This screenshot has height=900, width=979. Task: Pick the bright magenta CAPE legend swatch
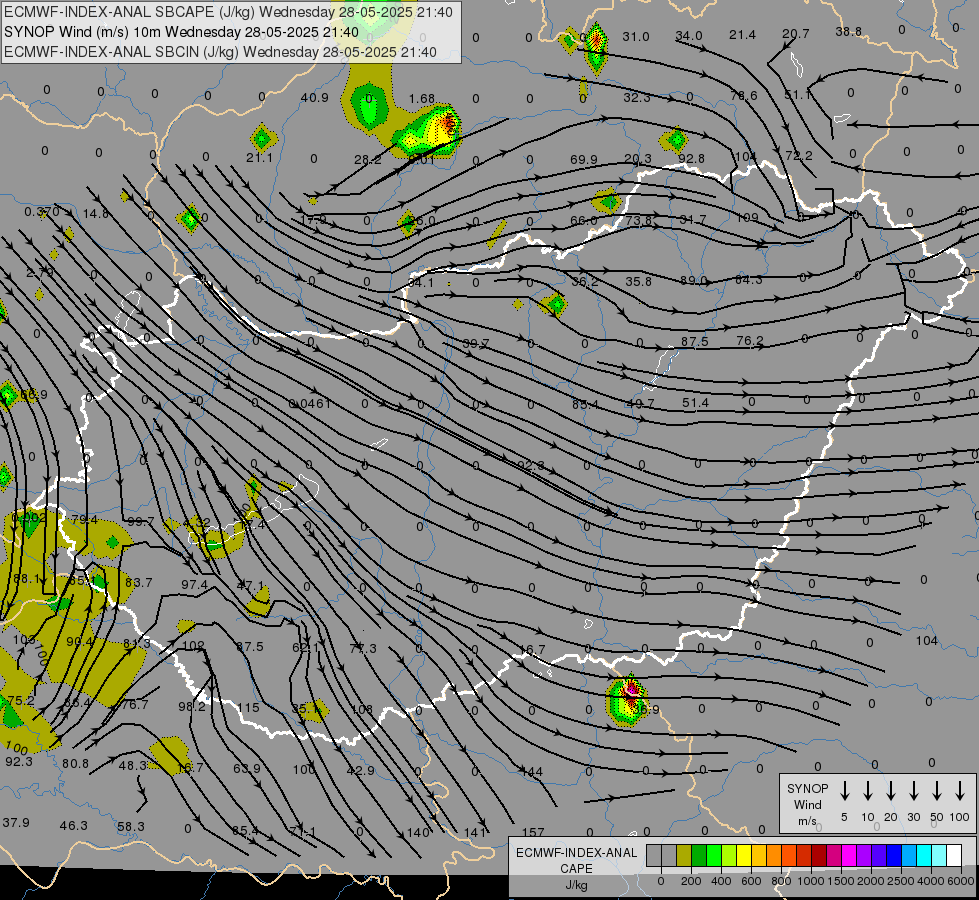click(x=849, y=855)
